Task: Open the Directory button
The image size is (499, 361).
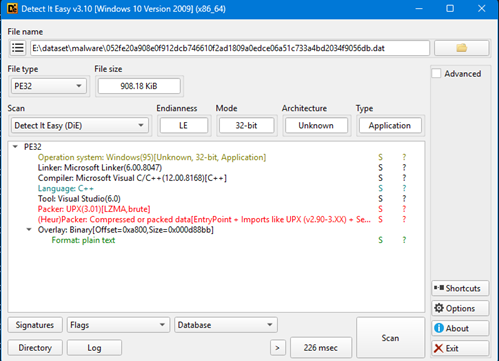Action: [x=35, y=348]
